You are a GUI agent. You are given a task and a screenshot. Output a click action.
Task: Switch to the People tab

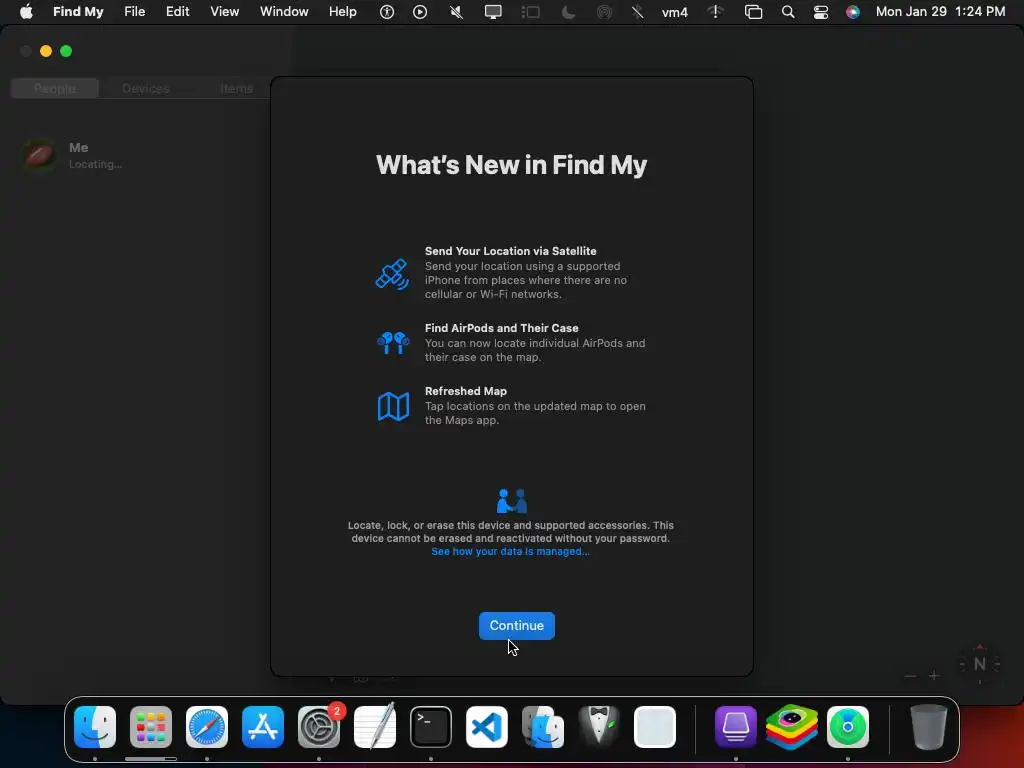click(55, 88)
